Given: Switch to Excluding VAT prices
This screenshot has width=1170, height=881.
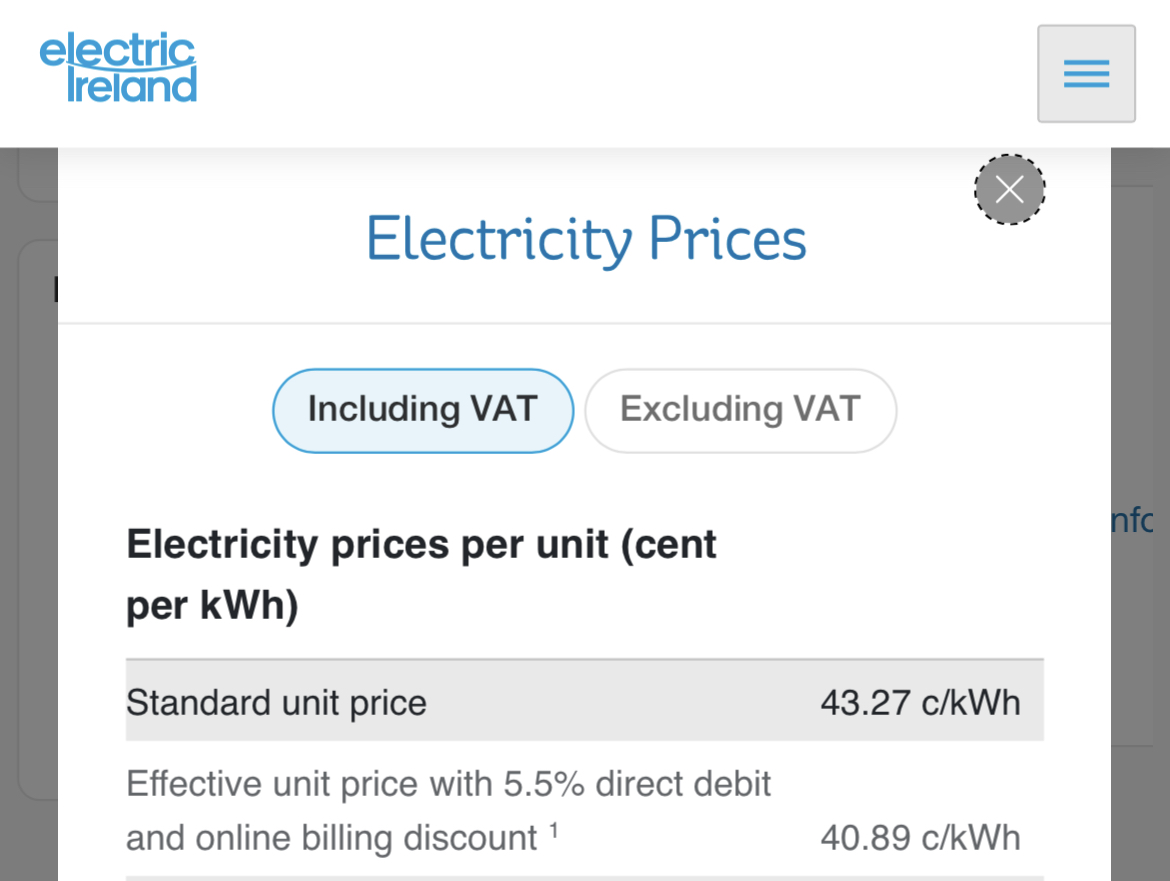Looking at the screenshot, I should [x=740, y=410].
